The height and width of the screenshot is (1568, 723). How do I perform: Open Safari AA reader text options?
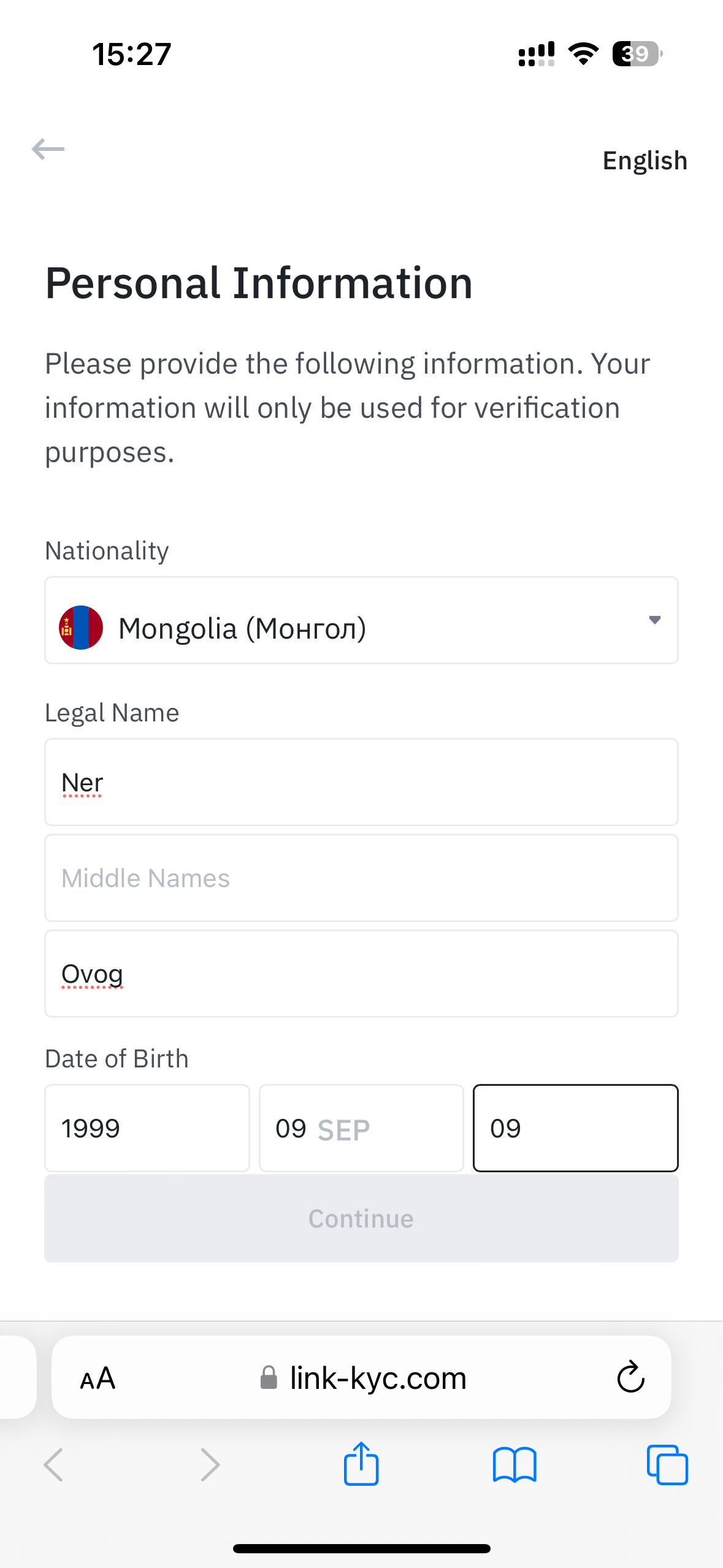pos(98,1378)
